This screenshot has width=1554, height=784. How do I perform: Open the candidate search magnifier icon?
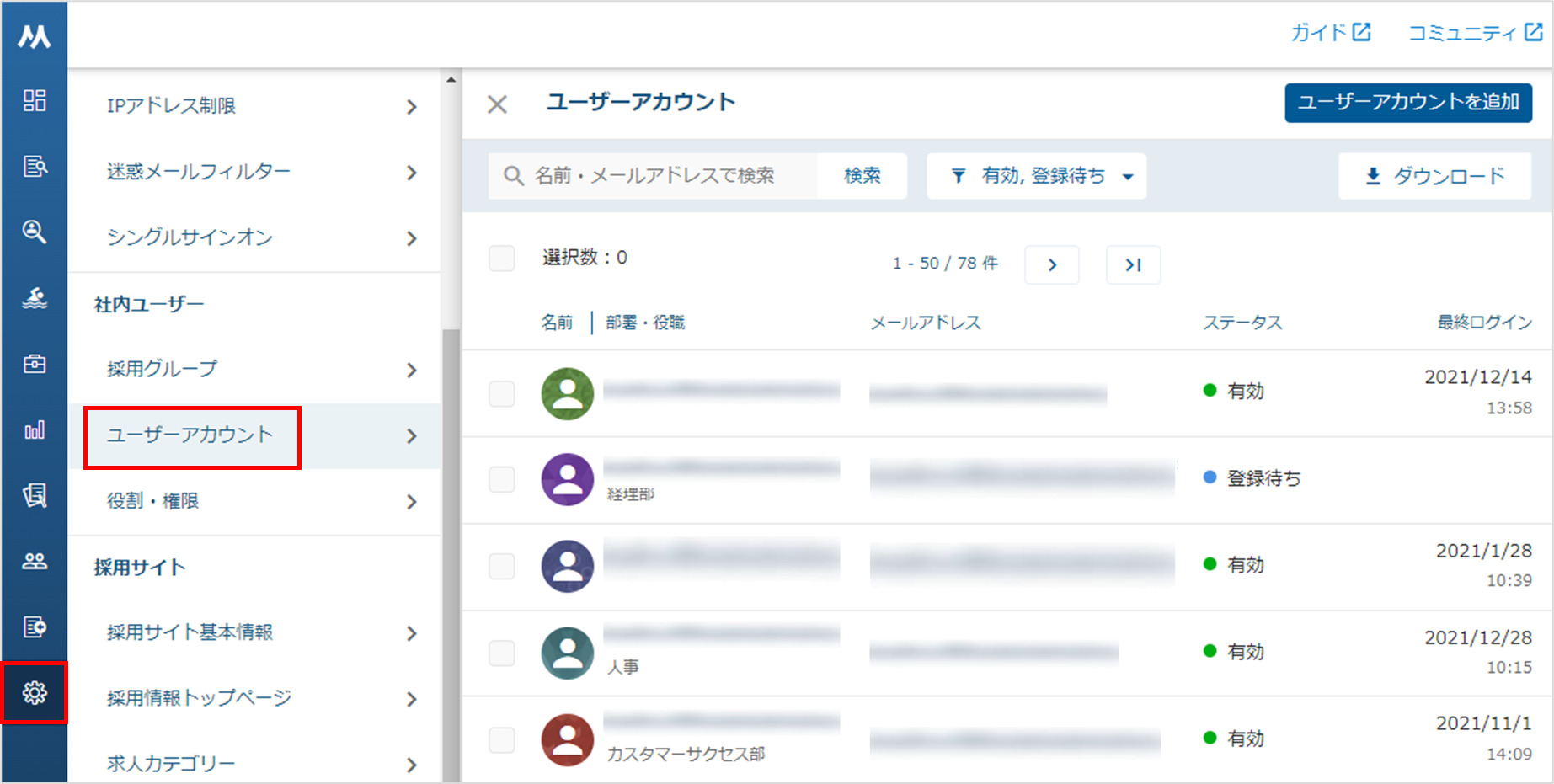[x=35, y=232]
